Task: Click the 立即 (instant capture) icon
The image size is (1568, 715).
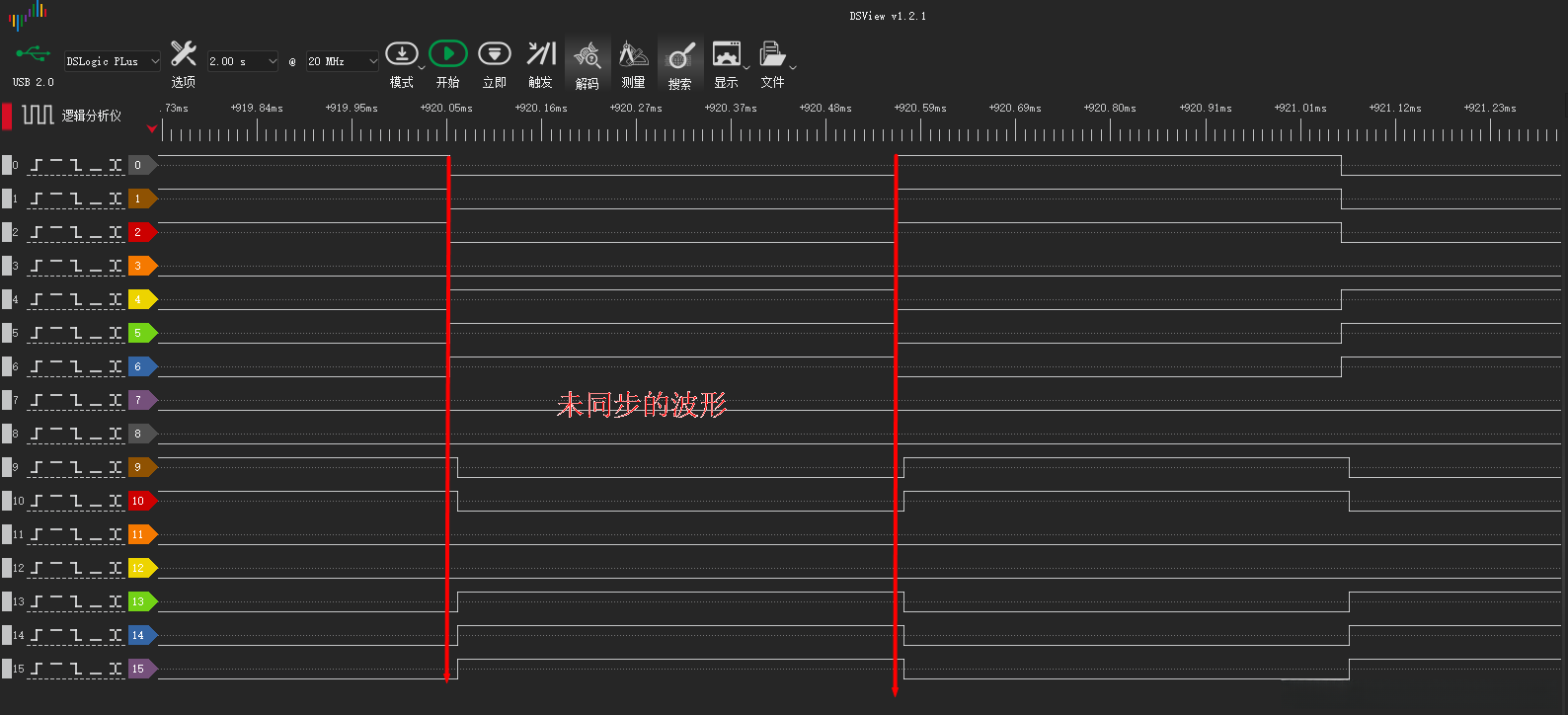Action: tap(494, 53)
